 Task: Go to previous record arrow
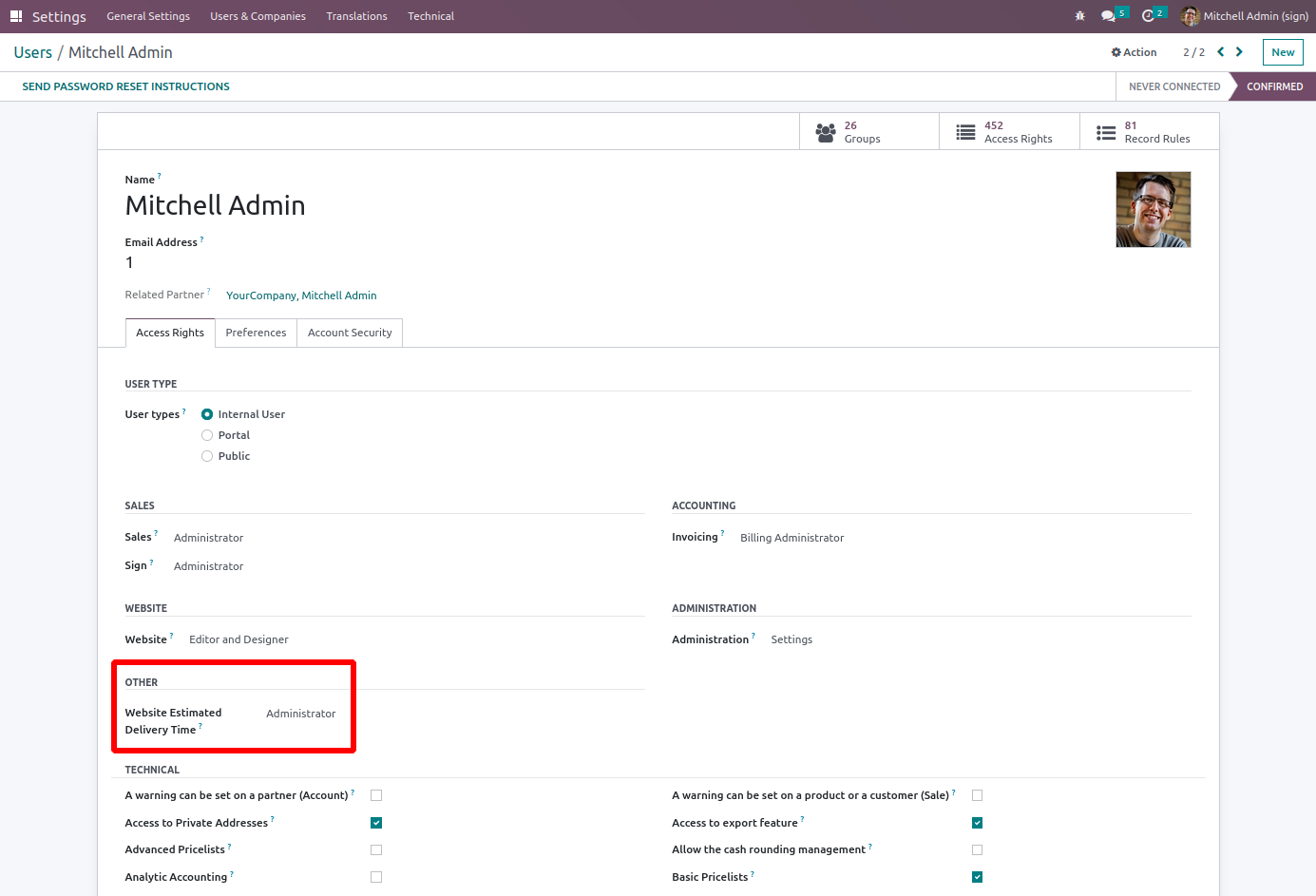coord(1221,52)
